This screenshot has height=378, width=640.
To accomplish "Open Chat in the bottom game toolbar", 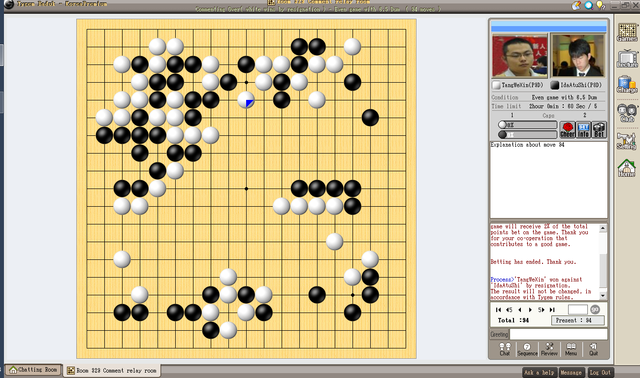I will point(505,349).
